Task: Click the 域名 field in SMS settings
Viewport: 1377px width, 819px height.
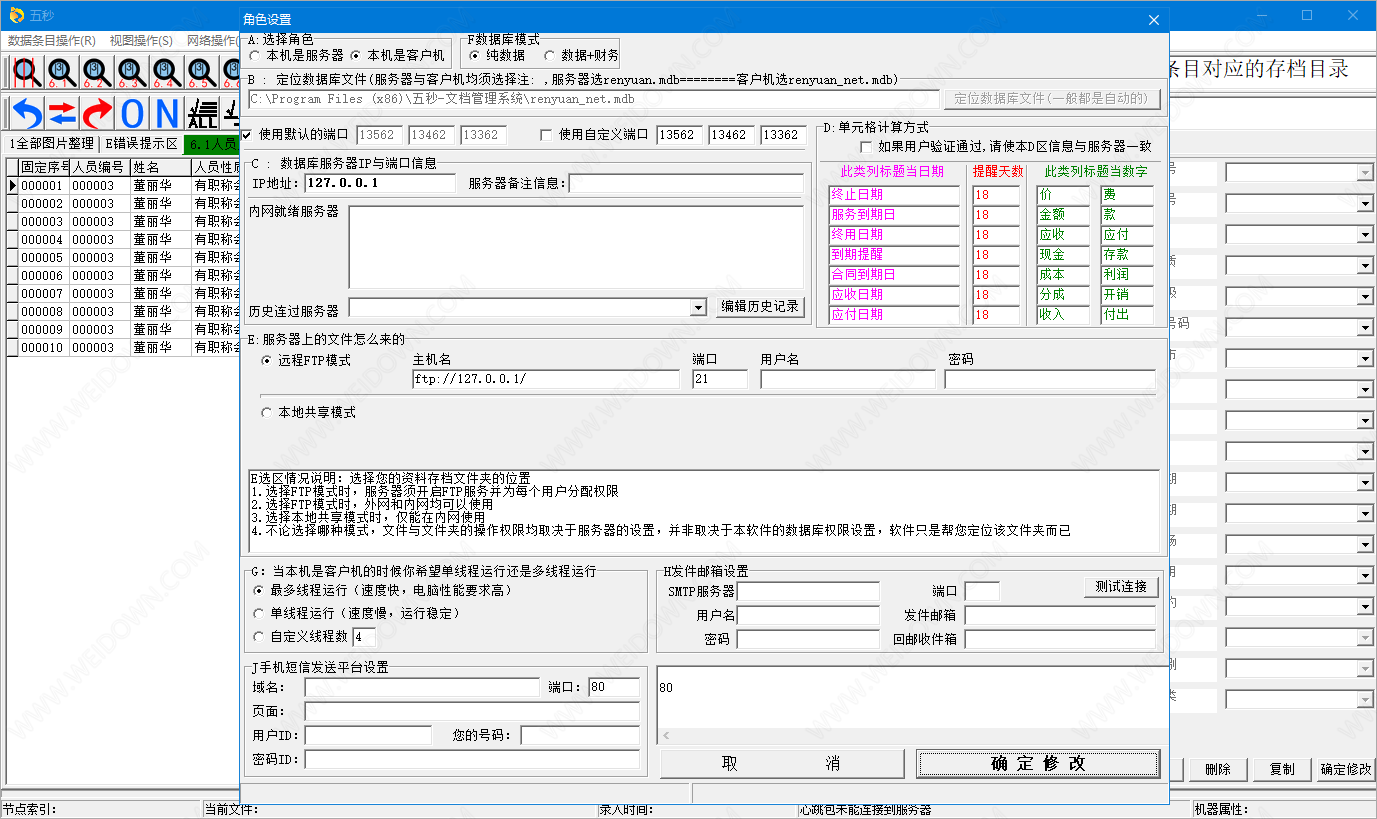Action: click(422, 687)
